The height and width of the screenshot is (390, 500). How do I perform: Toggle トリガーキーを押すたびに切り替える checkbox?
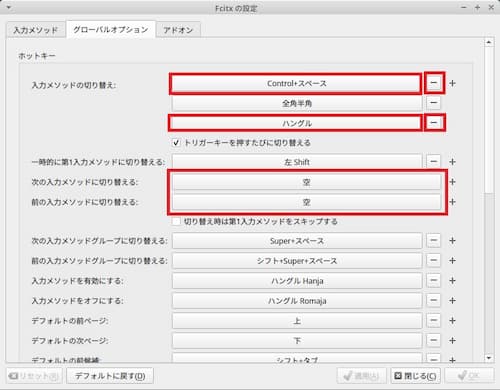[x=176, y=143]
